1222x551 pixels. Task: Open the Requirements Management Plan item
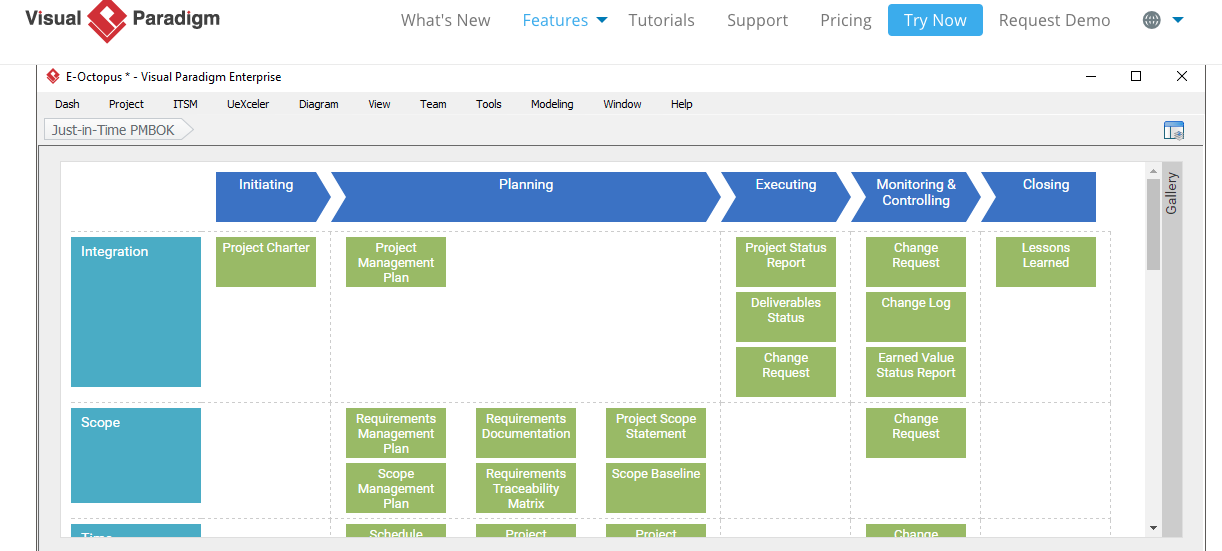[x=396, y=433]
